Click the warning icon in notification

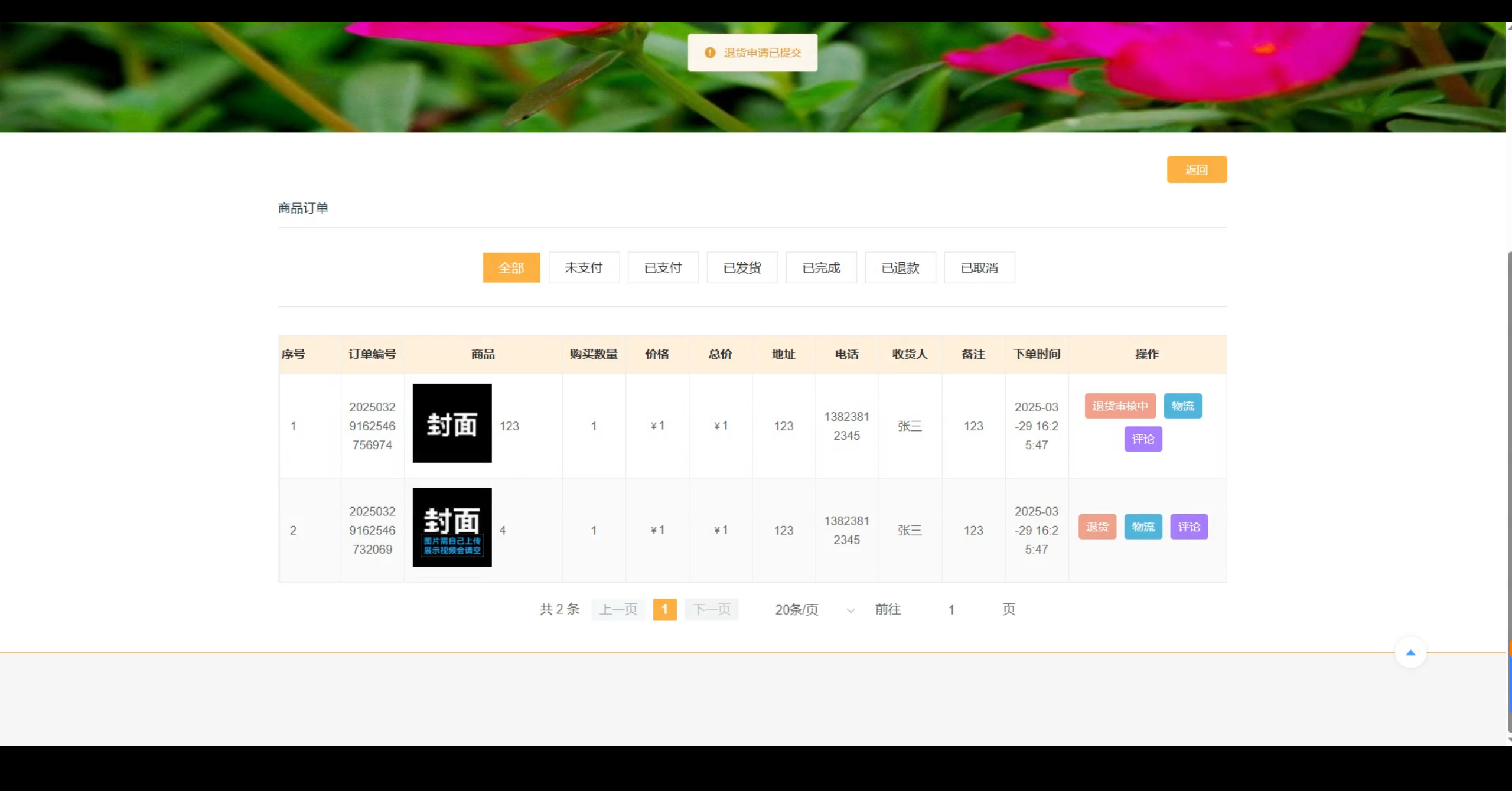[x=710, y=53]
